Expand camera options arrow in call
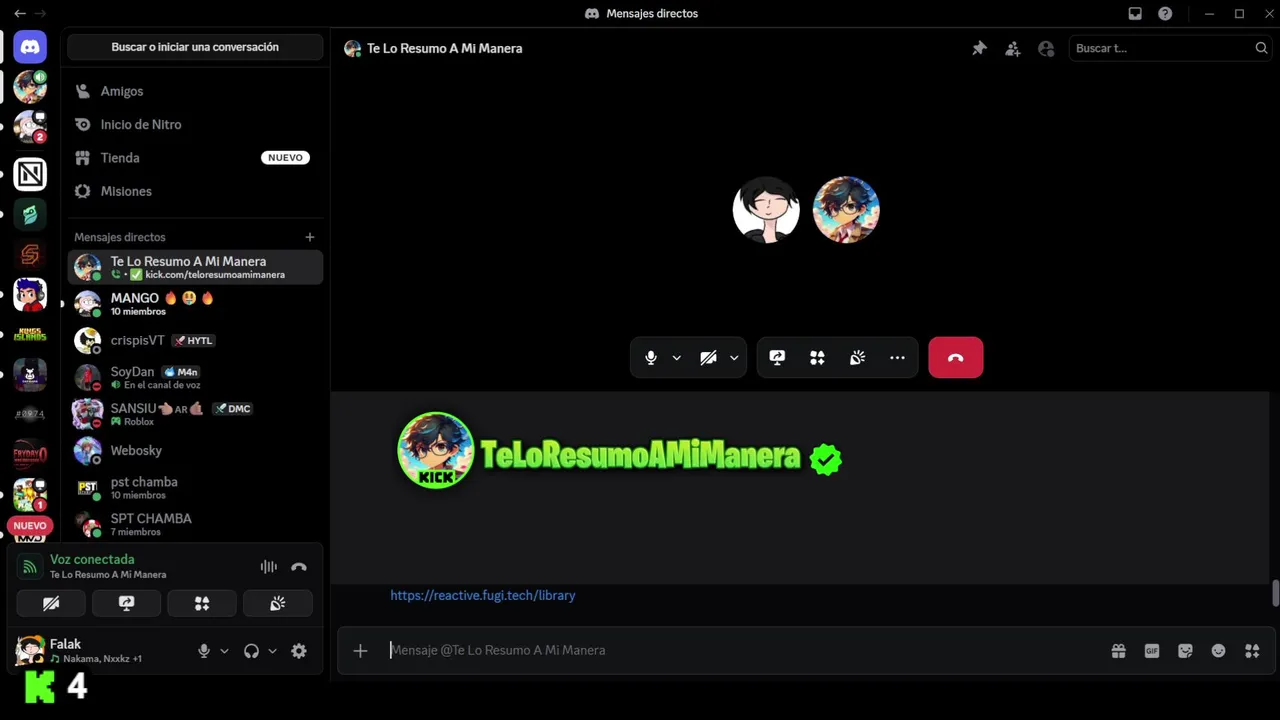 click(x=734, y=358)
